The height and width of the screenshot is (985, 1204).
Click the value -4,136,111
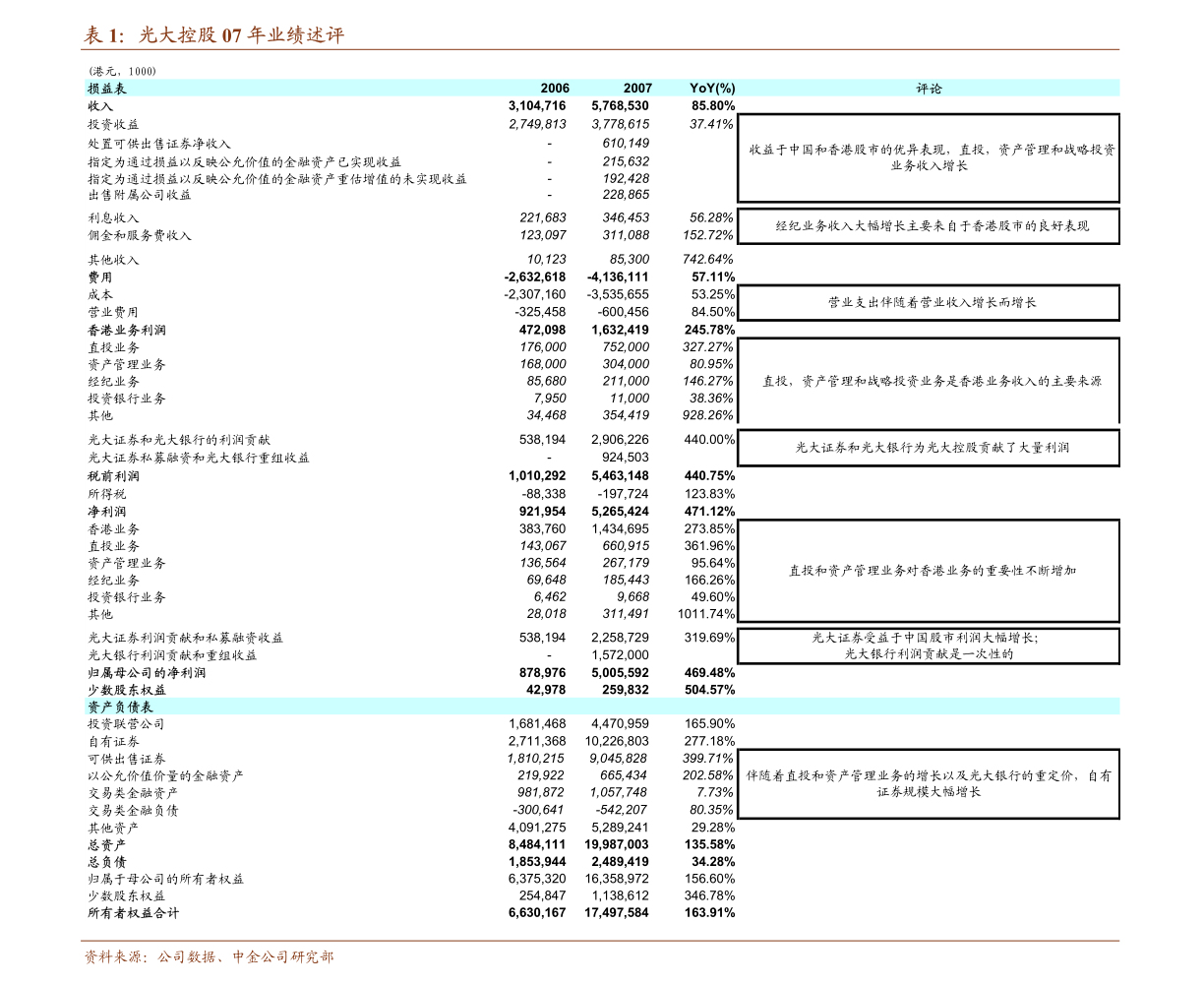click(618, 278)
